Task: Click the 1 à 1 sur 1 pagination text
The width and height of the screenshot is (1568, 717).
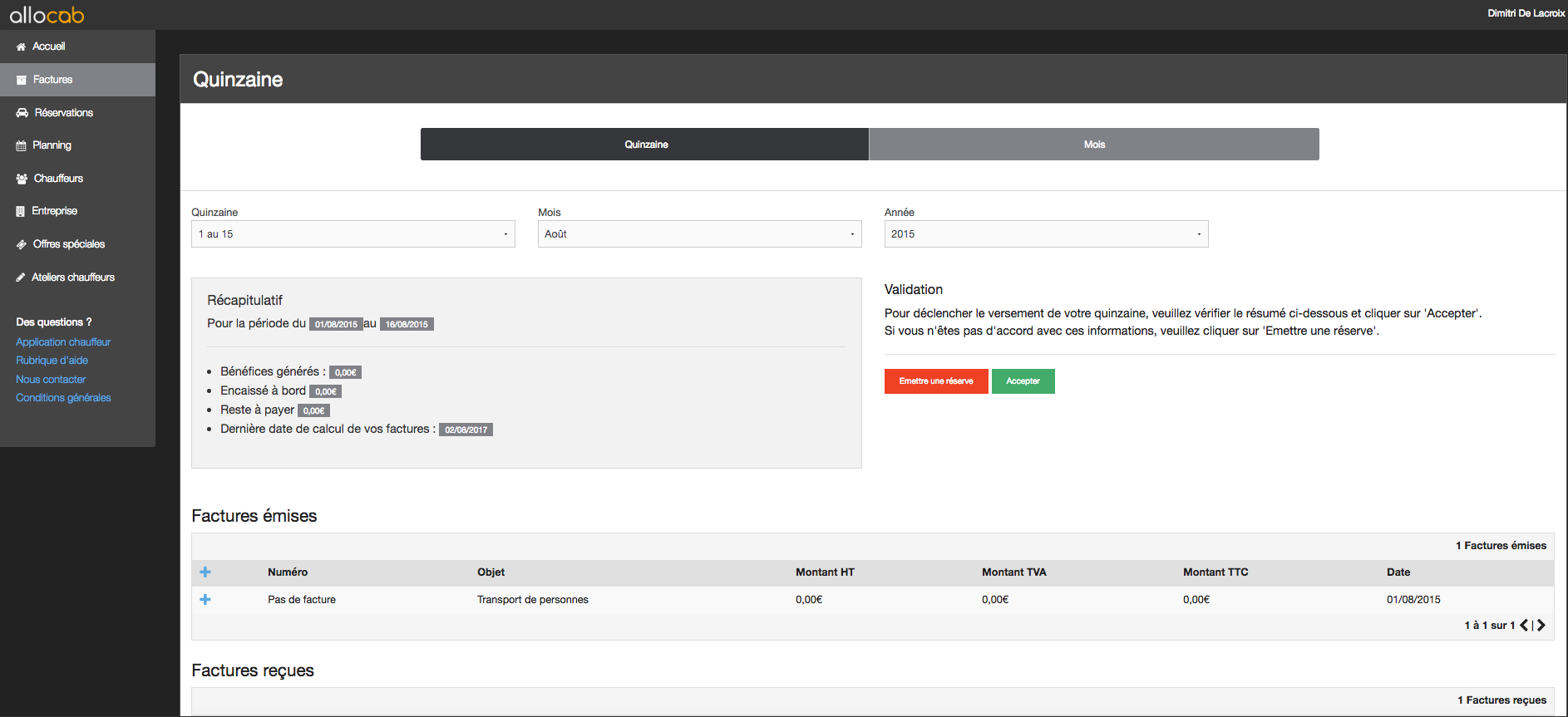Action: click(x=1489, y=626)
